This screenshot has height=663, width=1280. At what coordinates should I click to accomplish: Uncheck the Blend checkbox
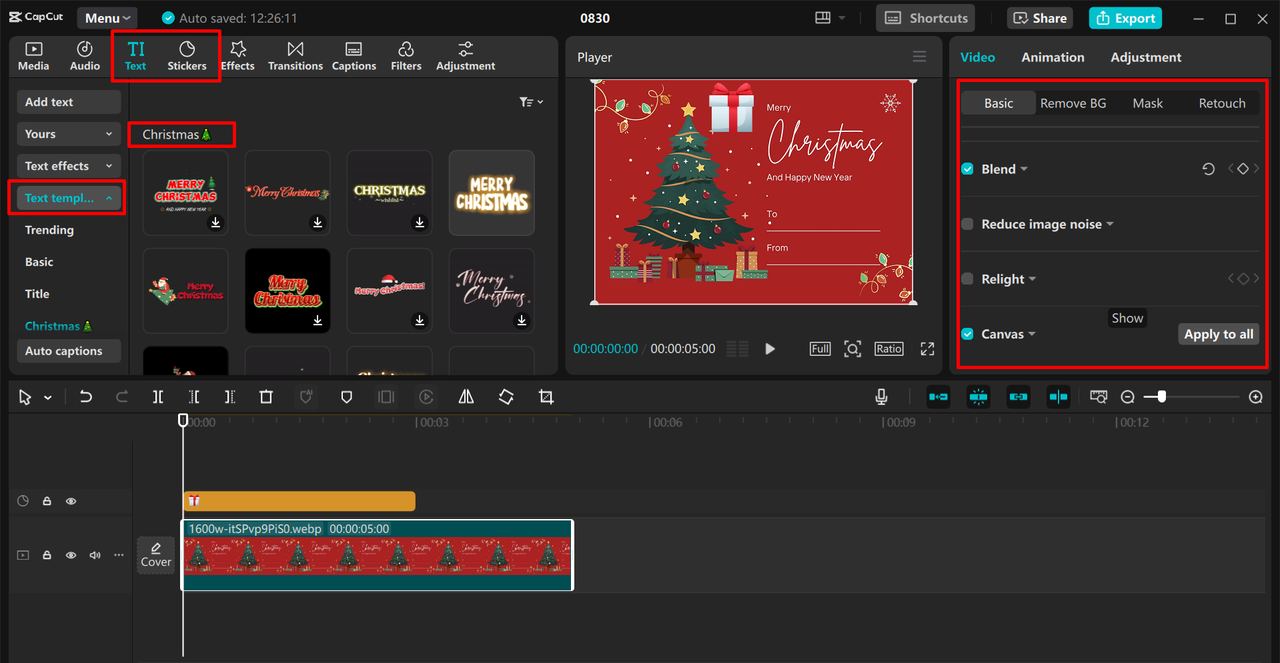(967, 169)
